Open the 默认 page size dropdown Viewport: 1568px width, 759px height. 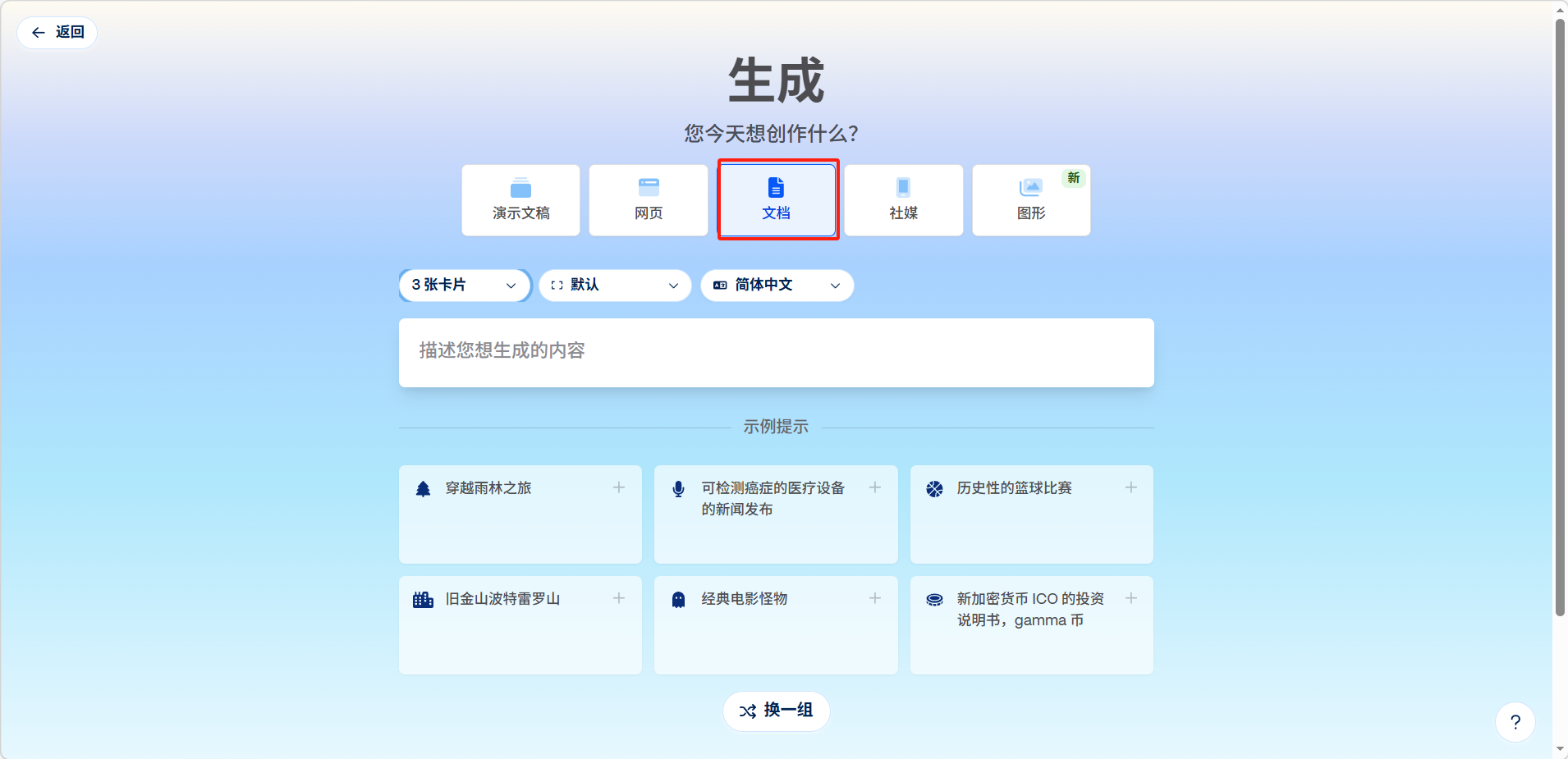point(615,286)
